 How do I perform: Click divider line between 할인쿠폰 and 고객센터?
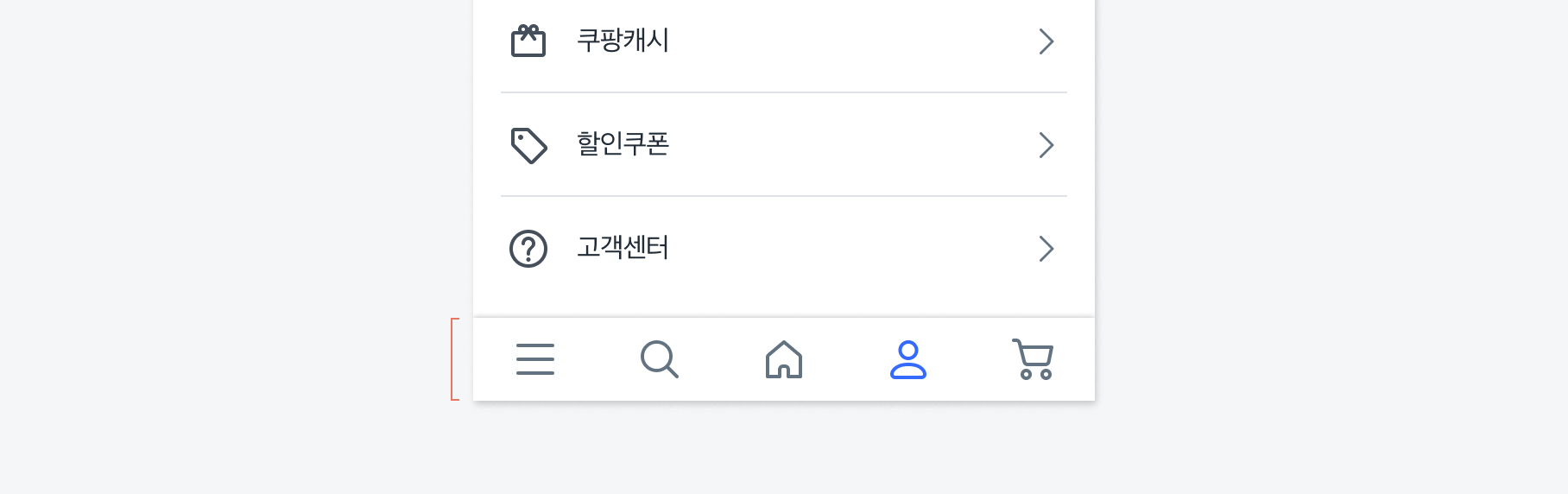tap(784, 196)
